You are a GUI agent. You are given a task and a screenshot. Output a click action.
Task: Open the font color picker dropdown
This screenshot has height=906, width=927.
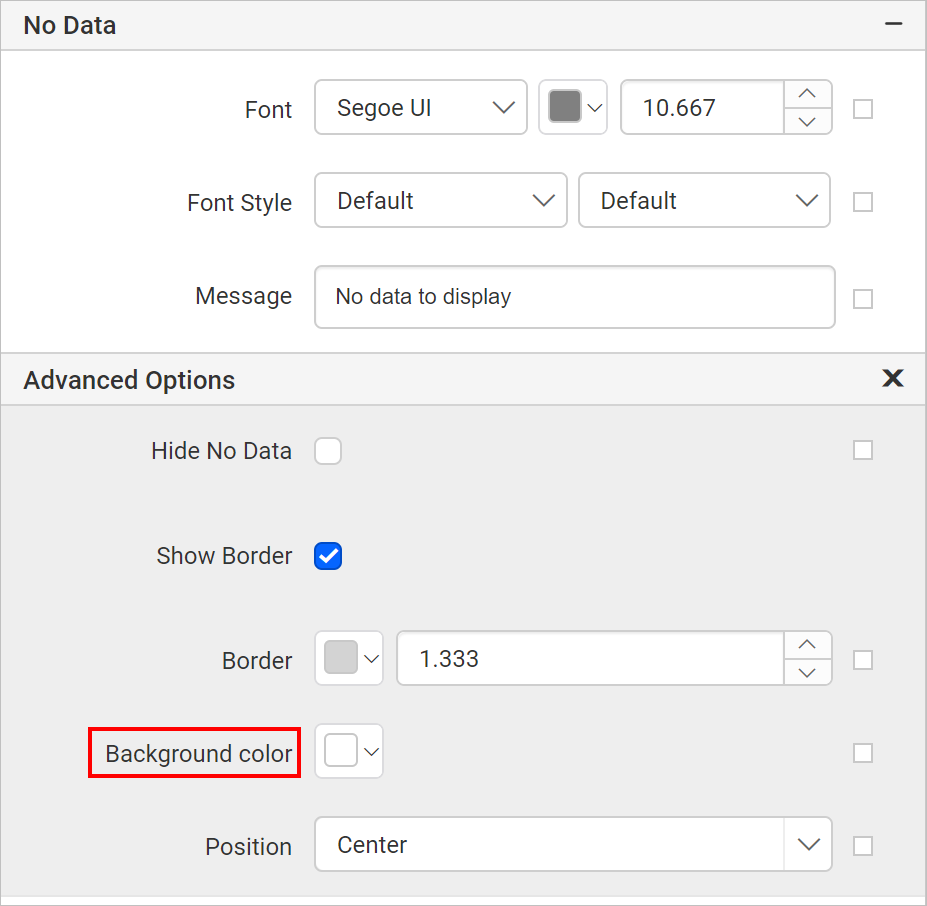(x=573, y=107)
